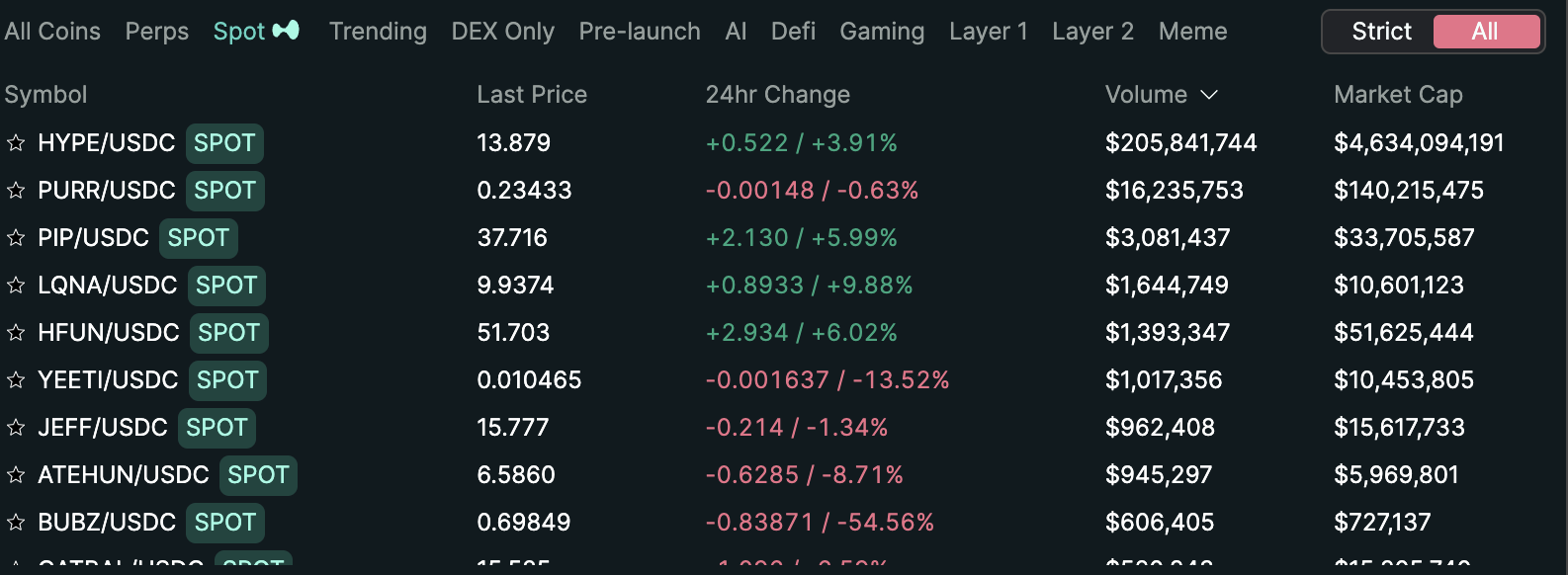Sort by the Last Price header

coord(532,95)
